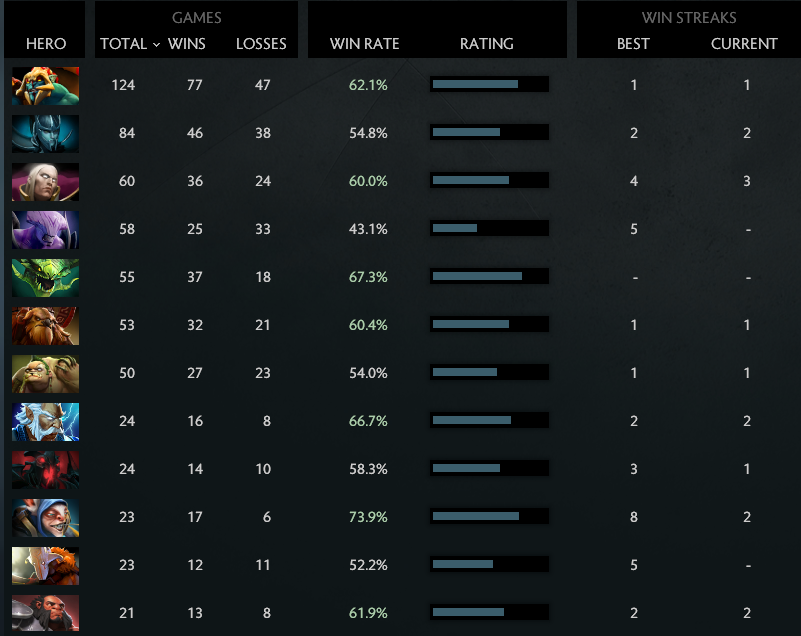Click the top hero portrait with 124 games
Viewport: 801px width, 636px height.
tap(45, 84)
